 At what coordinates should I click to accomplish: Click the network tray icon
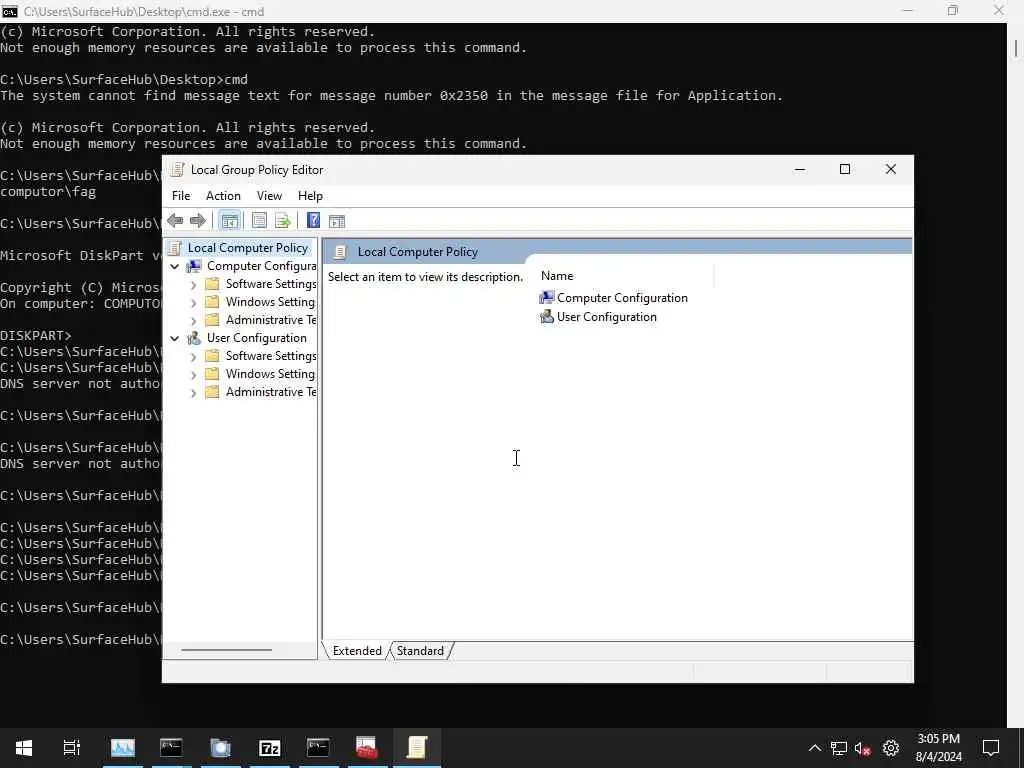tap(839, 748)
